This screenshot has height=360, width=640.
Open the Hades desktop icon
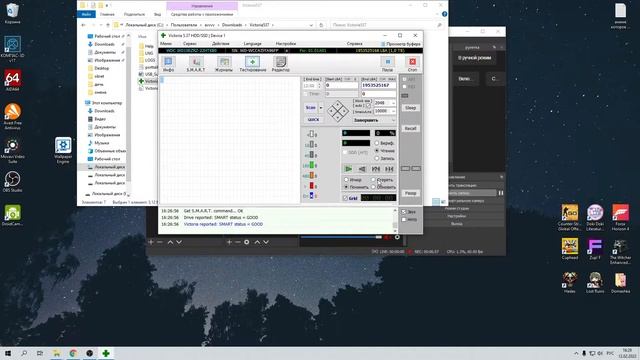(x=569, y=282)
